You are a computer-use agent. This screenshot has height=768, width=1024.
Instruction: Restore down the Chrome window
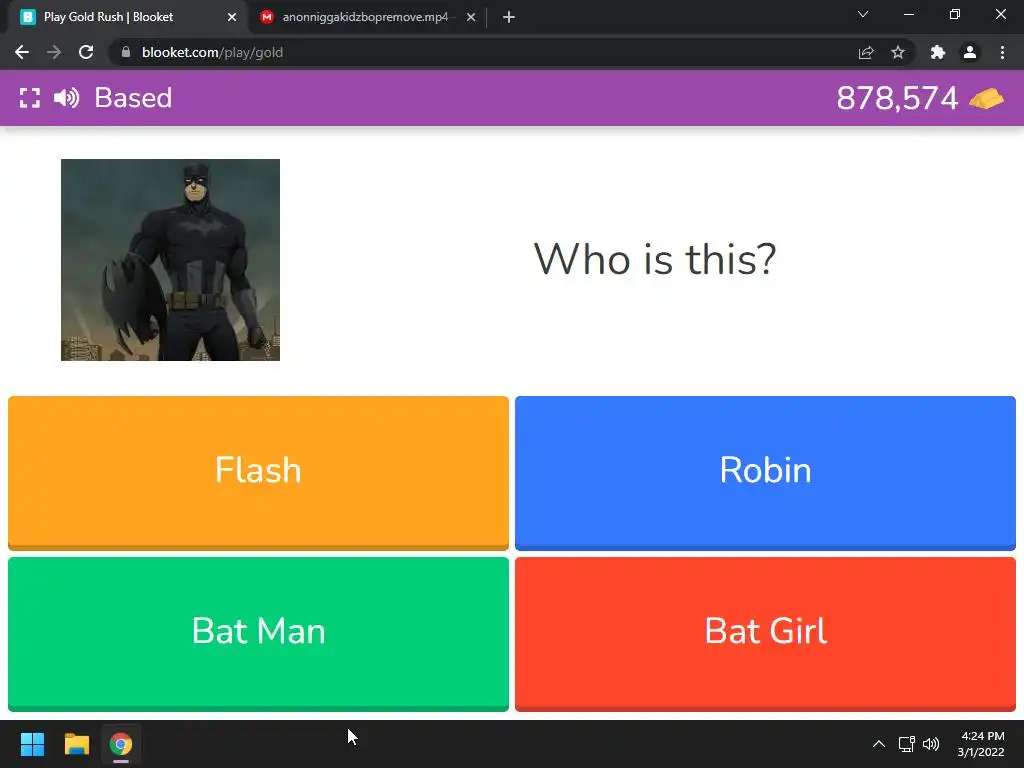pos(955,14)
